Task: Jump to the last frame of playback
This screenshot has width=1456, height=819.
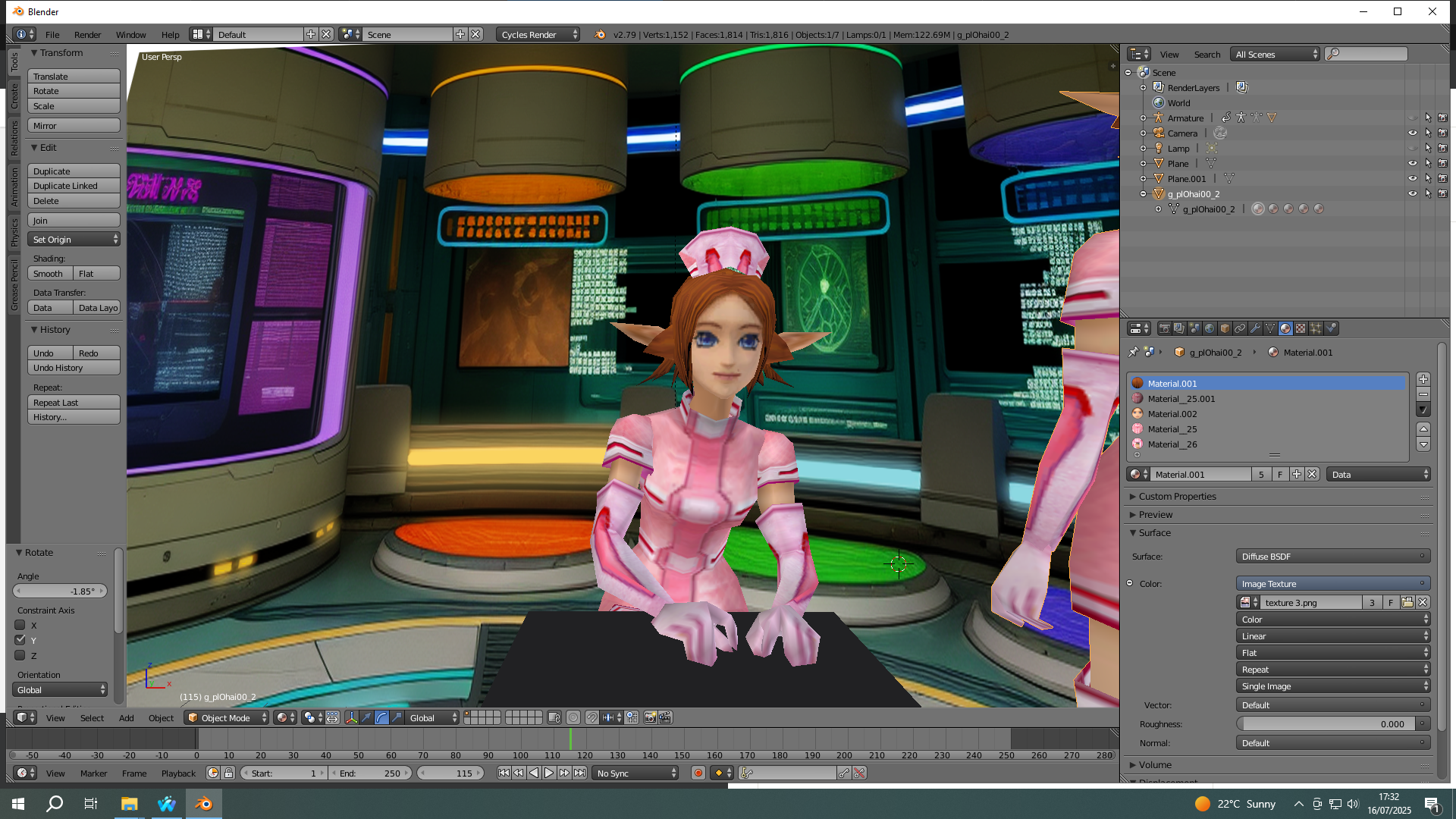Action: coord(579,773)
